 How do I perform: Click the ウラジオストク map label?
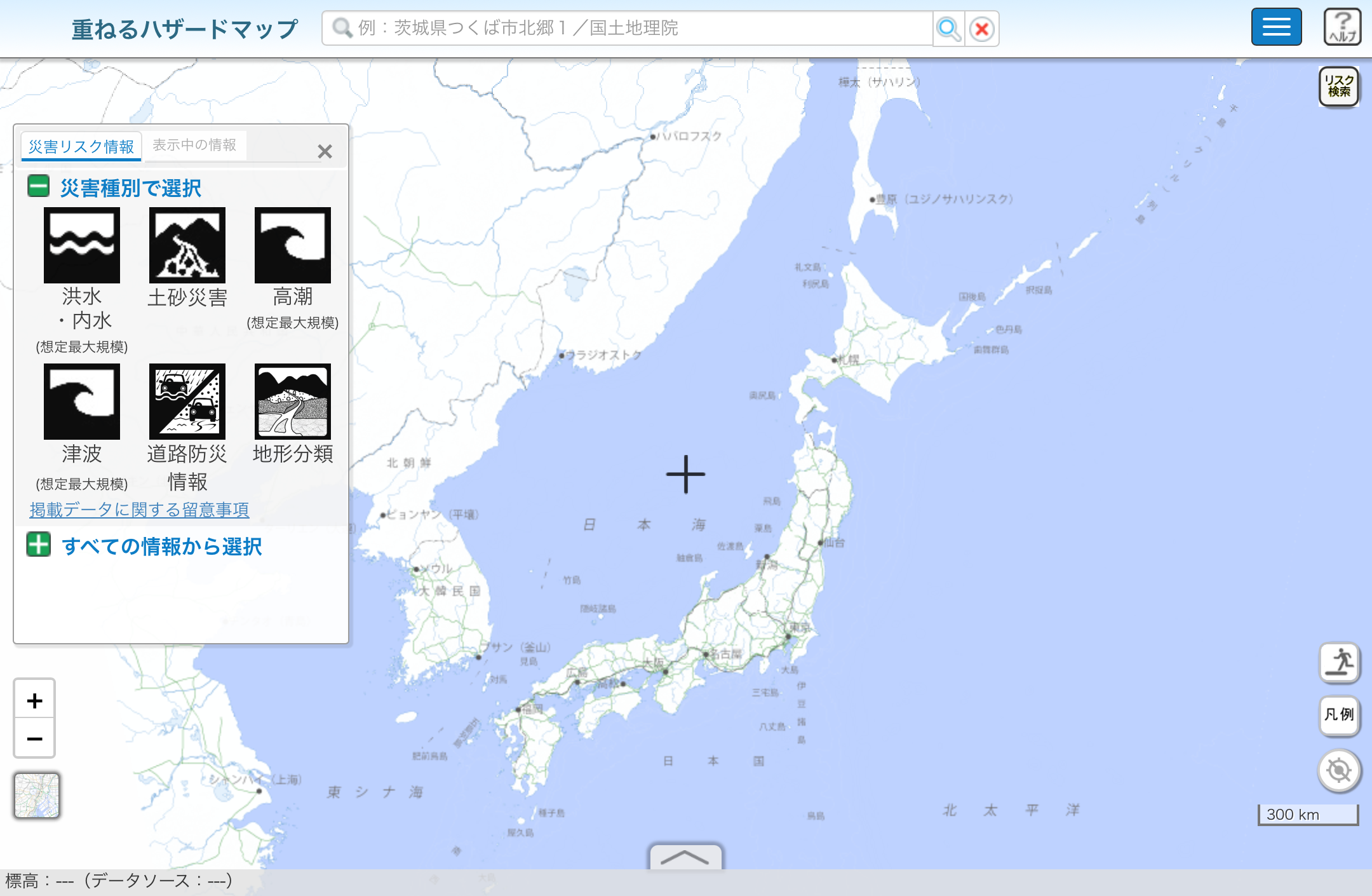[x=603, y=355]
